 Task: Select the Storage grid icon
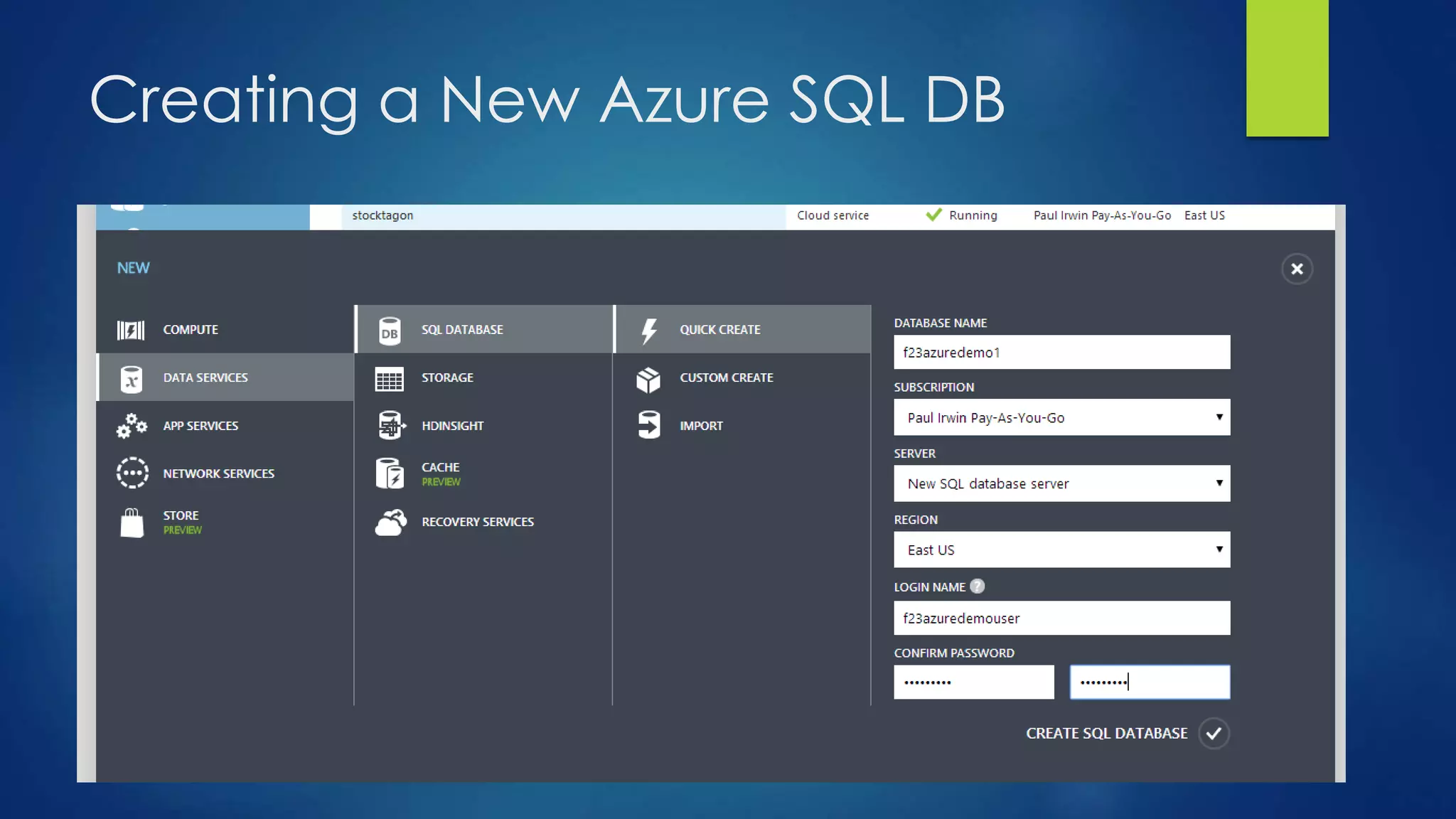point(389,379)
